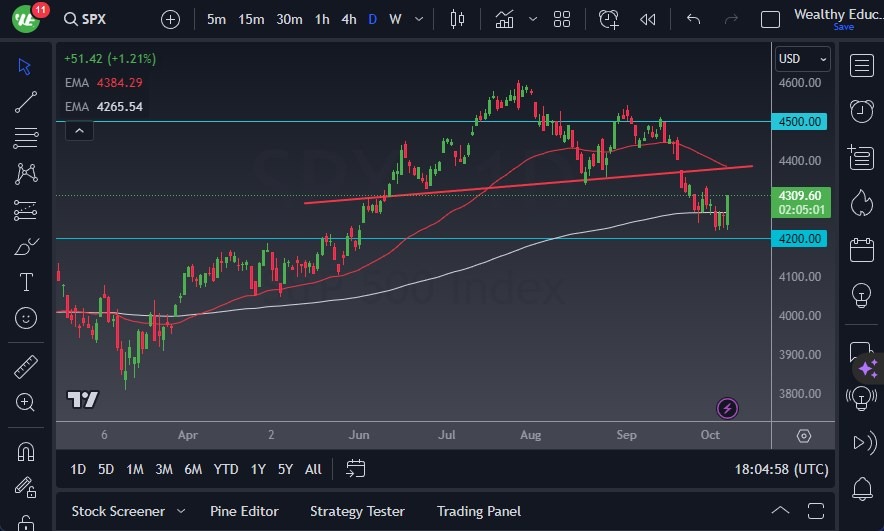Screen dimensions: 884x531
Task: Click the bar replay rewind icon
Action: (x=648, y=19)
